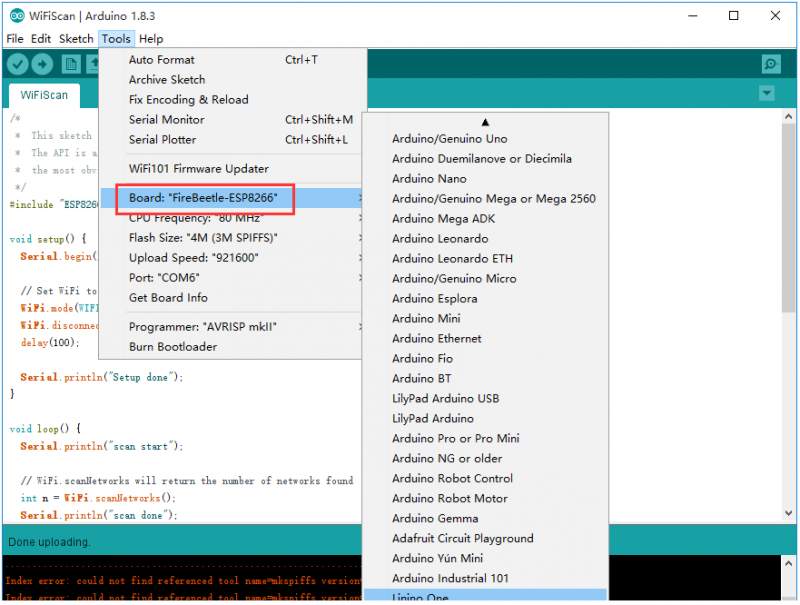Screen dimensions: 800x605
Task: Click editor scrollbar down arrow
Action: 788,513
